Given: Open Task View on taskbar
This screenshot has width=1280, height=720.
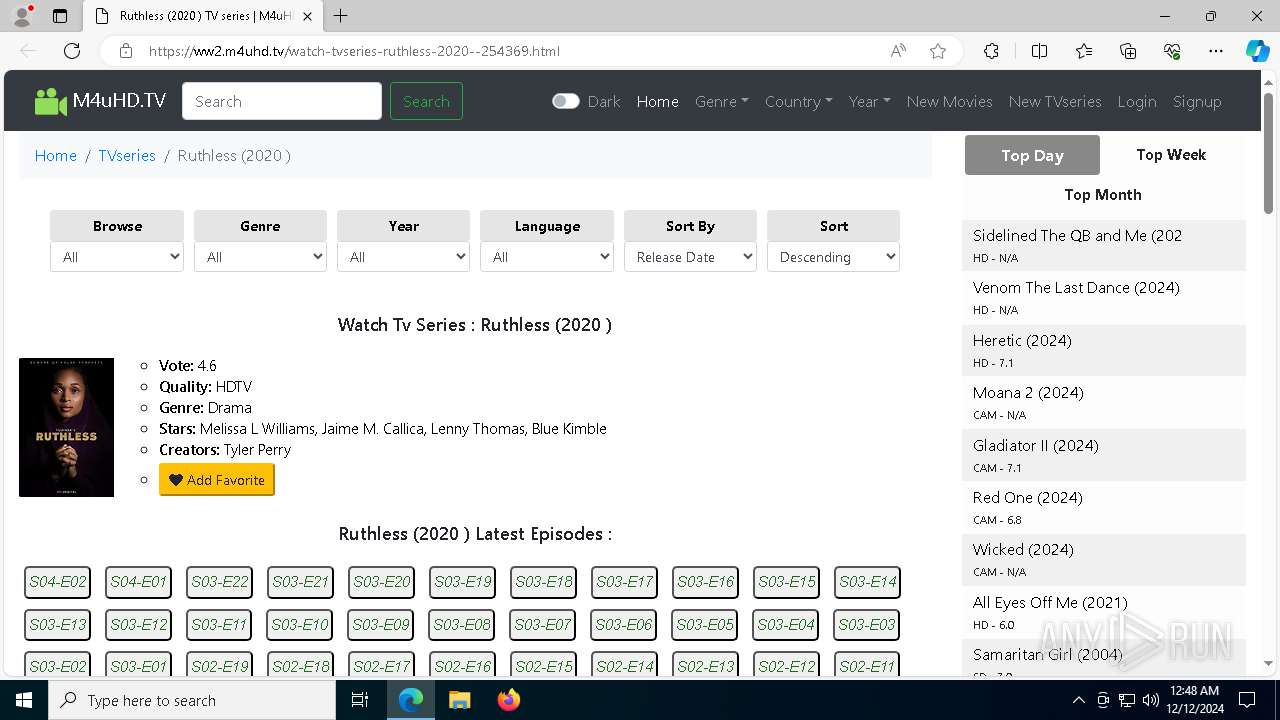Looking at the screenshot, I should click(x=360, y=700).
